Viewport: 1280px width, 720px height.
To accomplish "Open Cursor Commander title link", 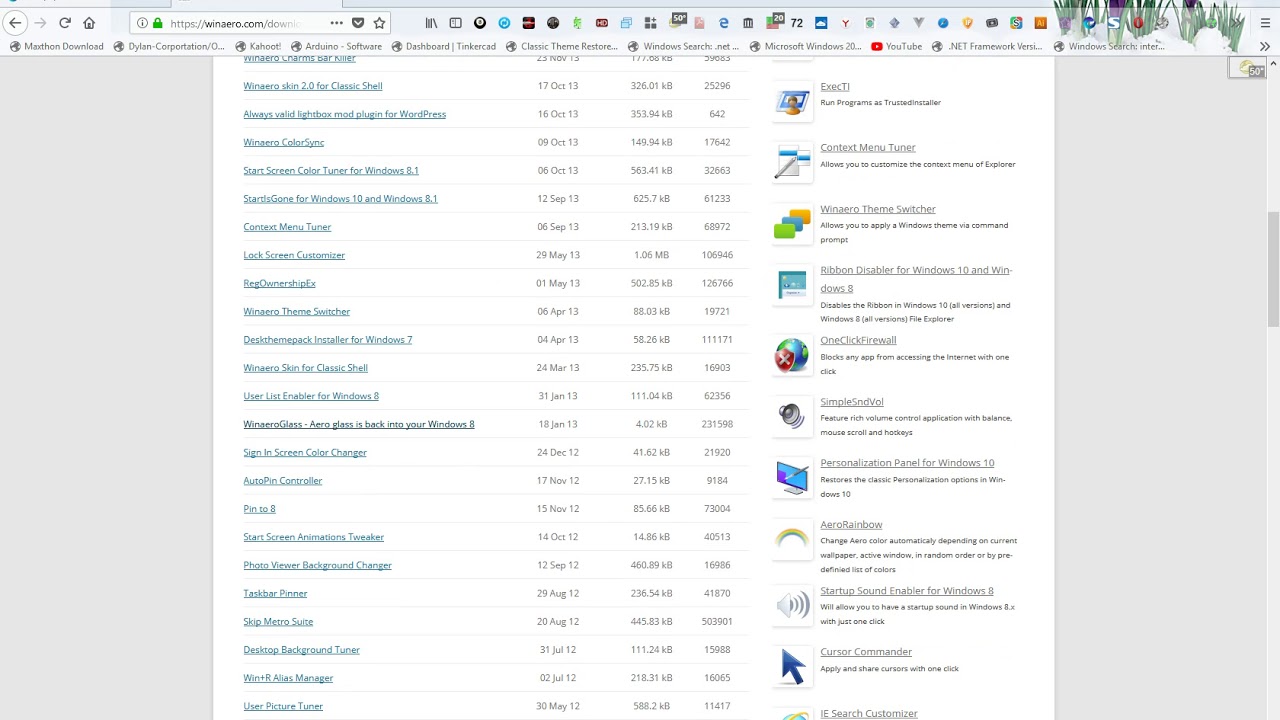I will [x=866, y=652].
